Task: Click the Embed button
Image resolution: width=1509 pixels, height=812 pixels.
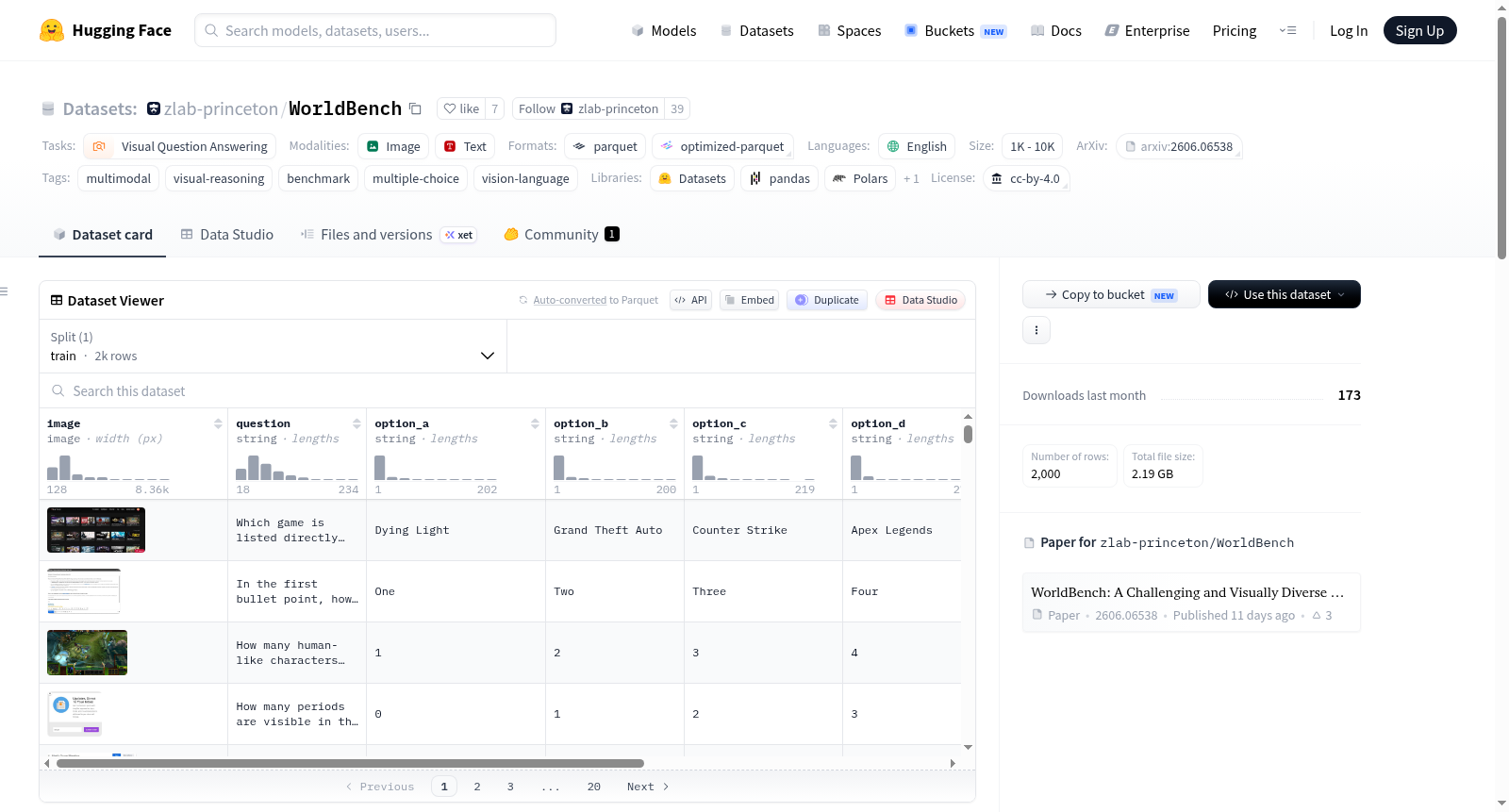Action: coord(749,300)
